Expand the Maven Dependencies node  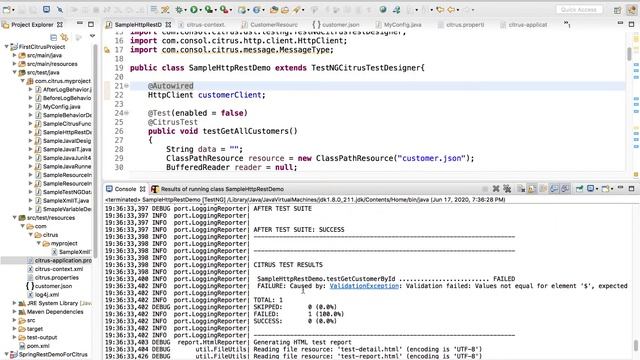(15, 311)
